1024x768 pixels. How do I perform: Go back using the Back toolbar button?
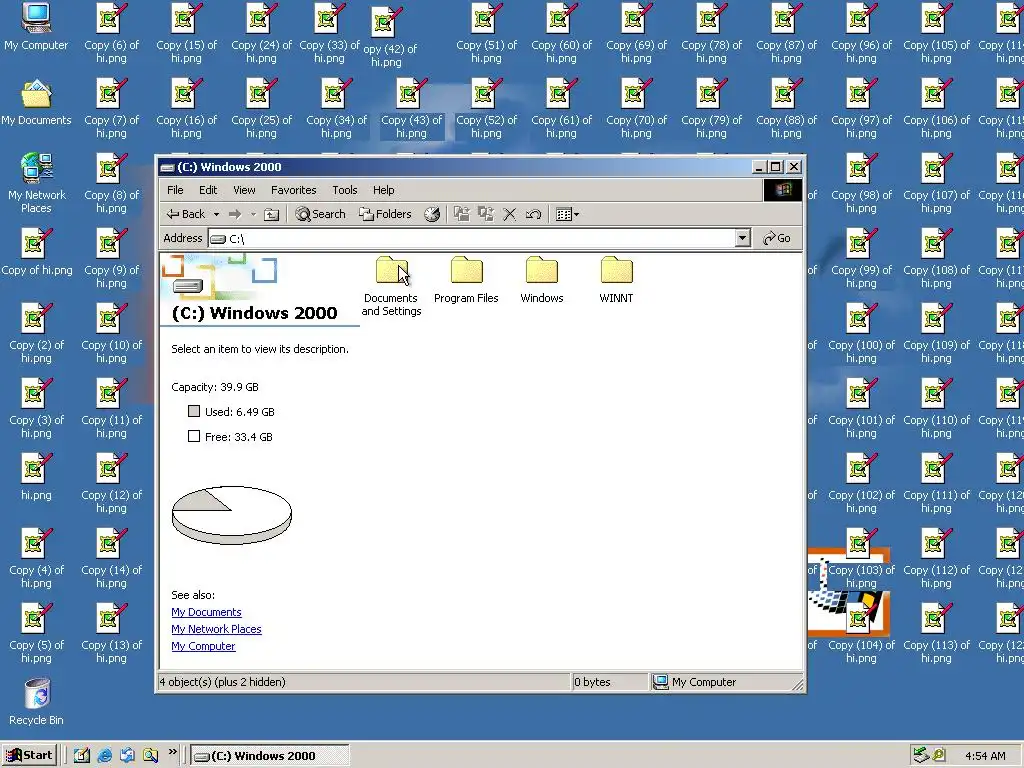[185, 214]
